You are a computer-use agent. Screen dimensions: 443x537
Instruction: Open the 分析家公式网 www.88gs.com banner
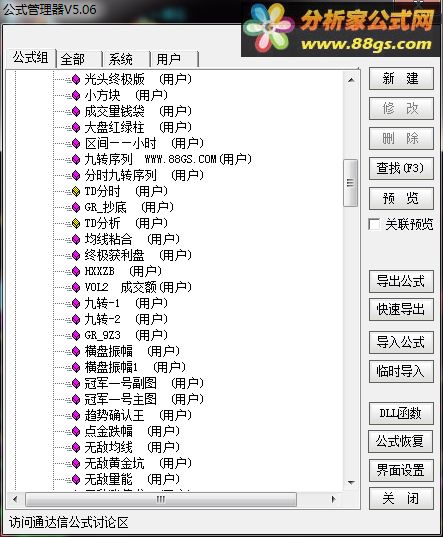click(340, 29)
